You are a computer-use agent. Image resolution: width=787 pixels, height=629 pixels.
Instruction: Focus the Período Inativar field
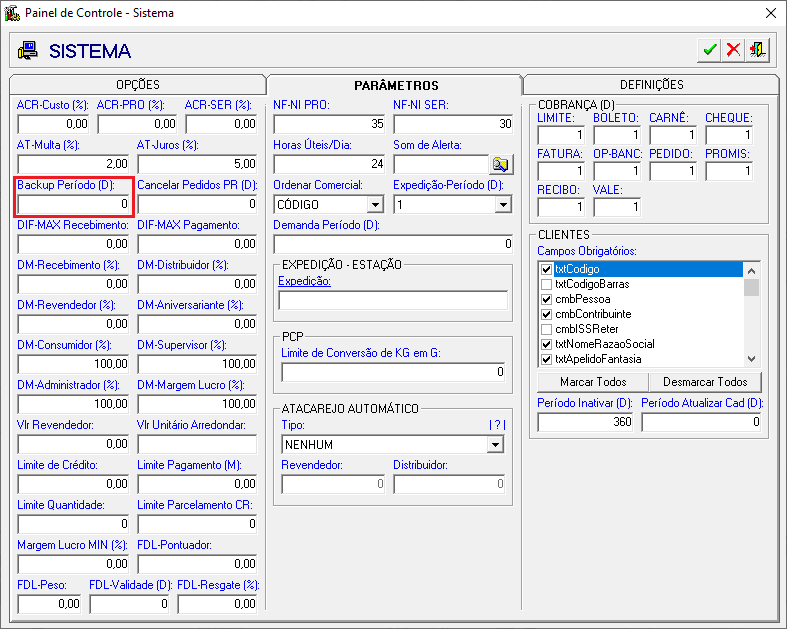click(586, 422)
